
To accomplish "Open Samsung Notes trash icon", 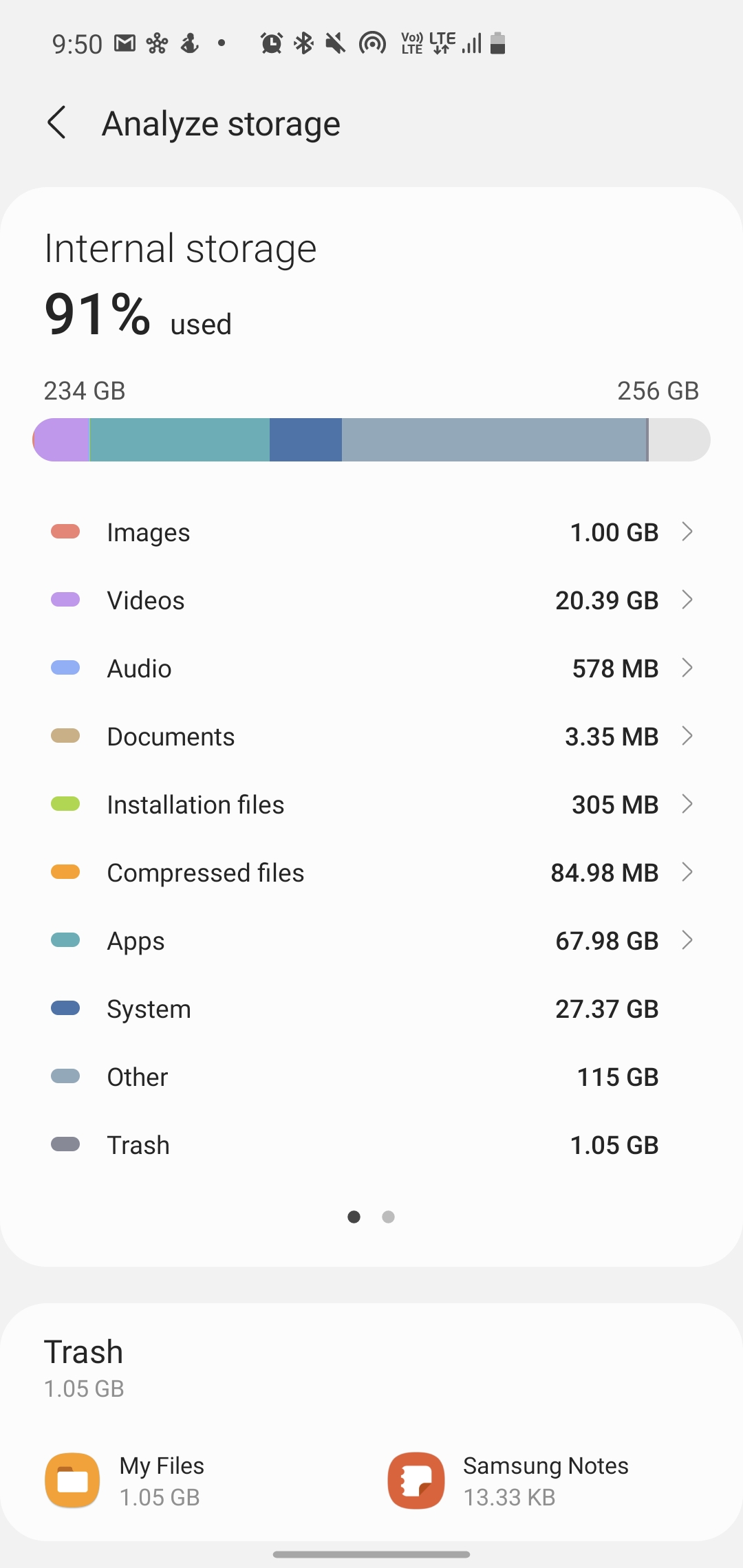I will (x=416, y=1480).
